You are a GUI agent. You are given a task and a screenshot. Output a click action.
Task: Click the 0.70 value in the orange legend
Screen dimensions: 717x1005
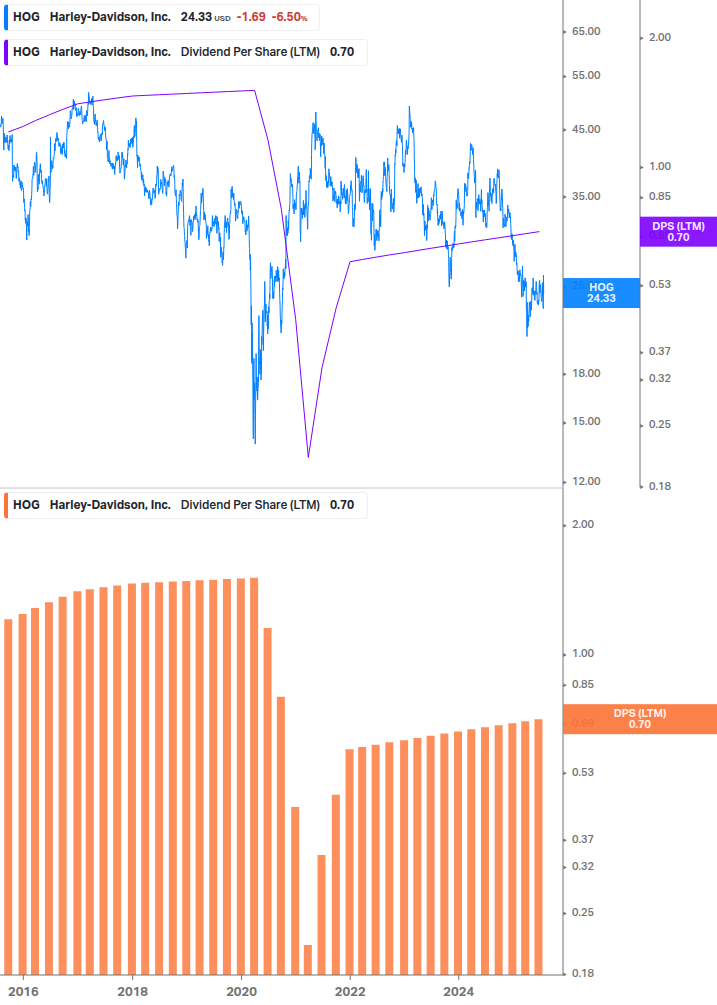click(x=342, y=505)
